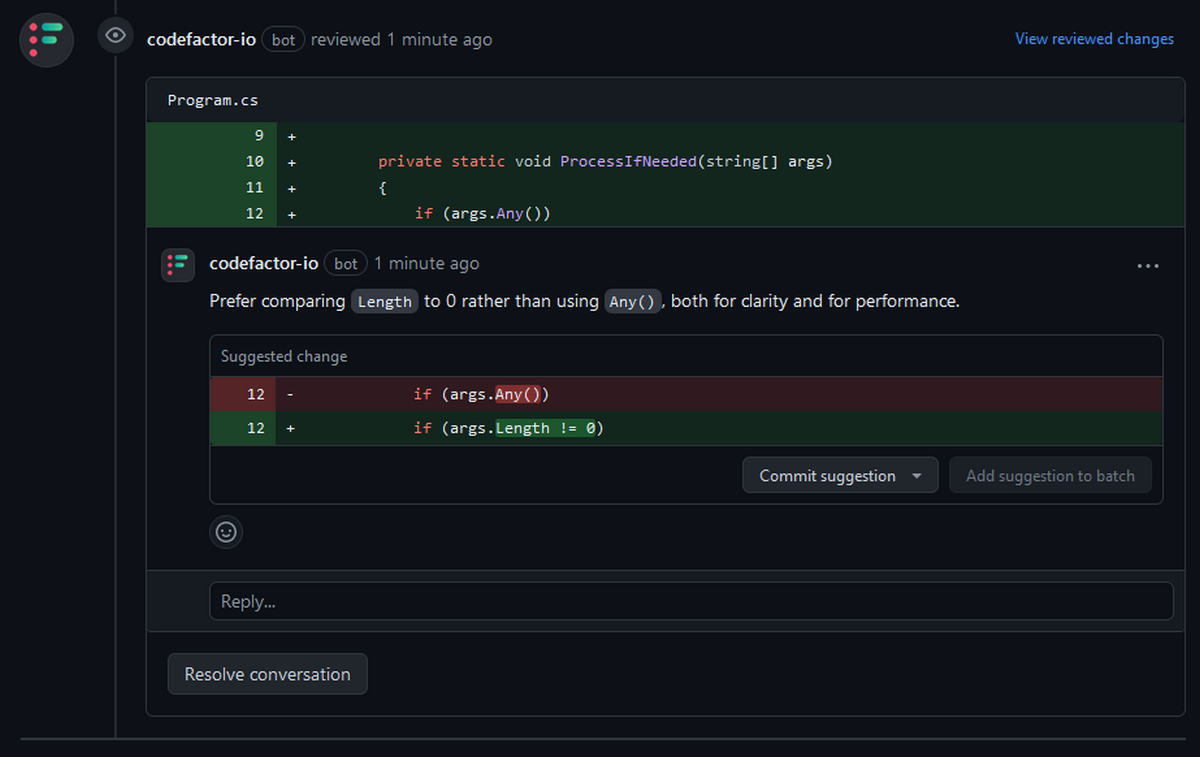Click the bot badge in review header

tap(283, 40)
